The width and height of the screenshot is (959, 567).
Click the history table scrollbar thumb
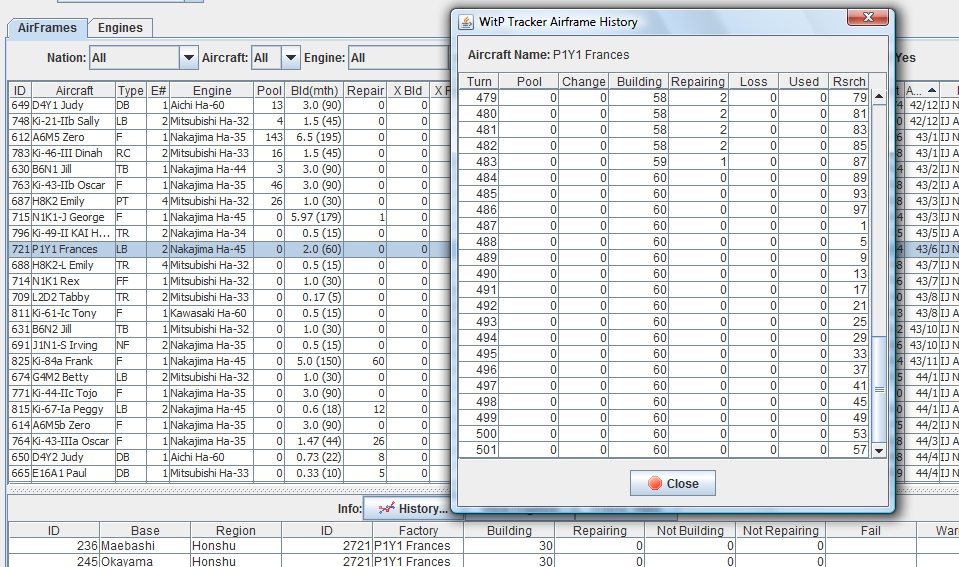point(878,389)
